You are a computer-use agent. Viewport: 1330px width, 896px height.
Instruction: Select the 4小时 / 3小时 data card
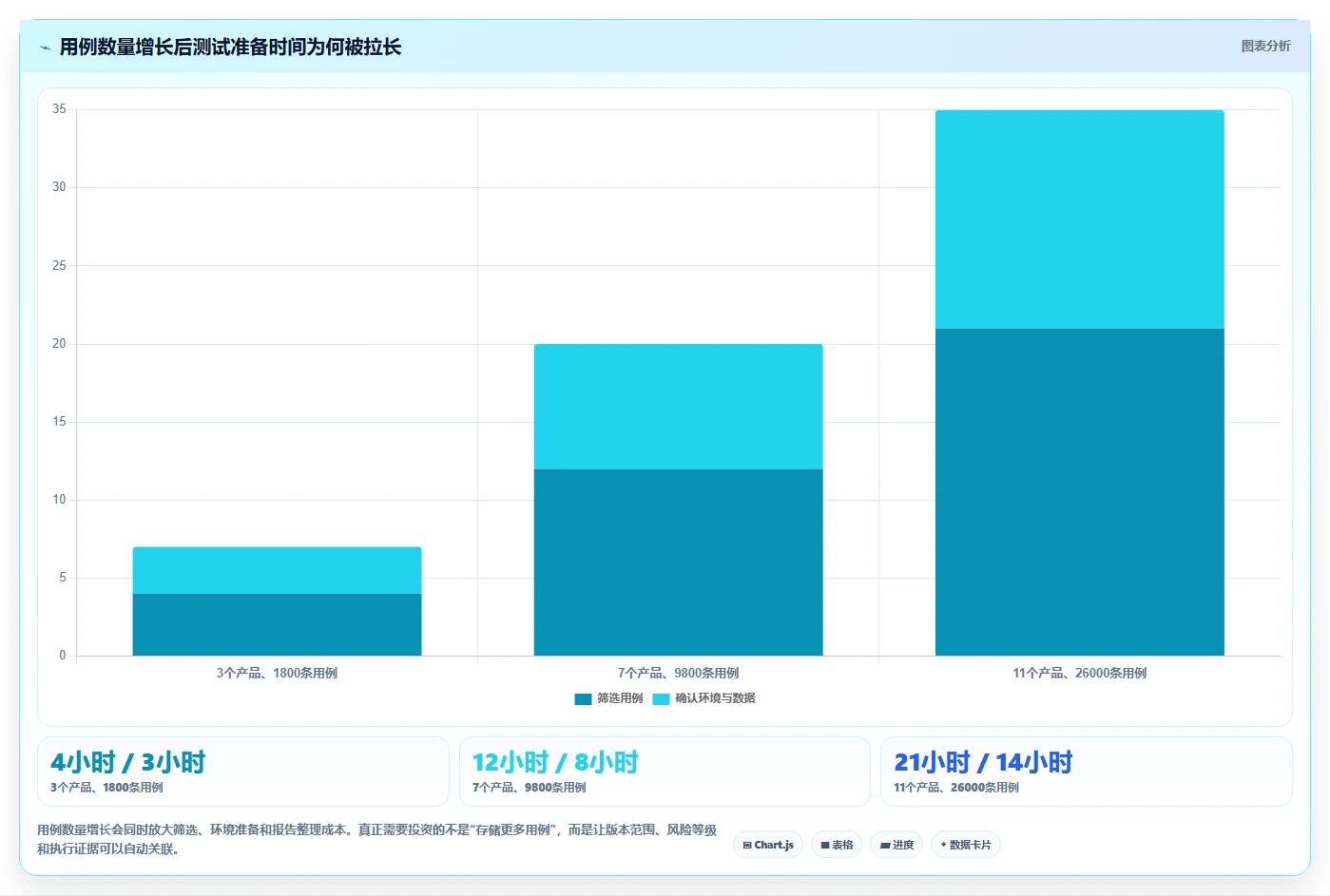pyautogui.click(x=243, y=772)
